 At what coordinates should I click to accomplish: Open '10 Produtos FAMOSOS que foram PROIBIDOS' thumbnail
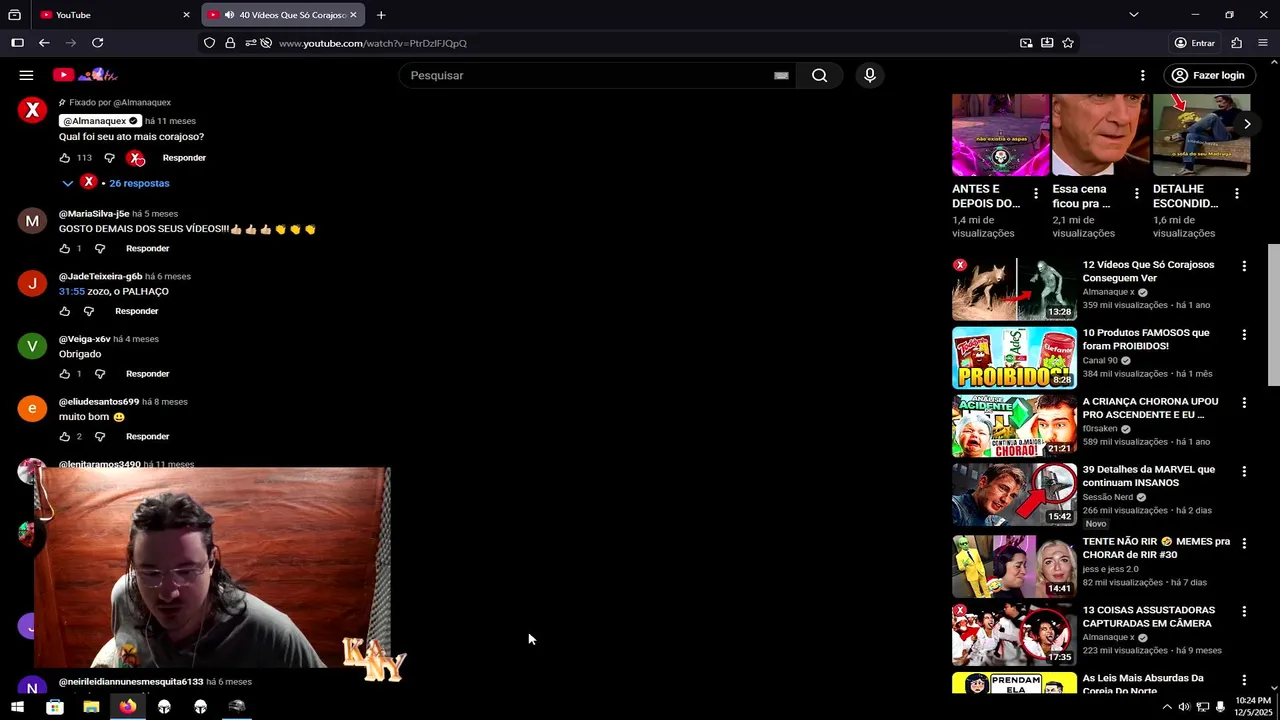click(x=1014, y=358)
